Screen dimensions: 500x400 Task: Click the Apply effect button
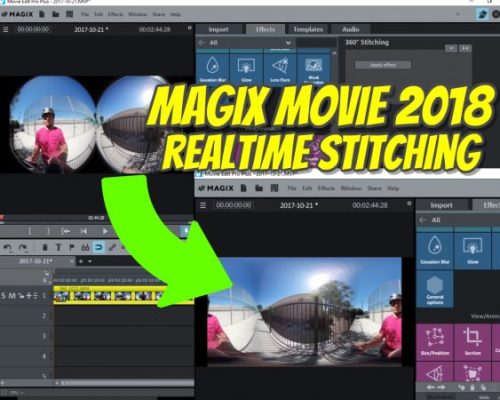(x=383, y=65)
